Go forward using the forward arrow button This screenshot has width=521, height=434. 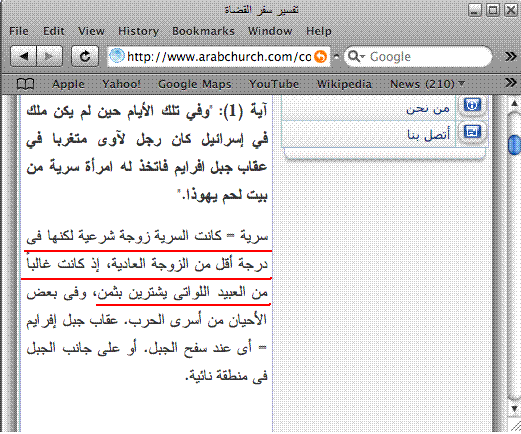[49, 56]
